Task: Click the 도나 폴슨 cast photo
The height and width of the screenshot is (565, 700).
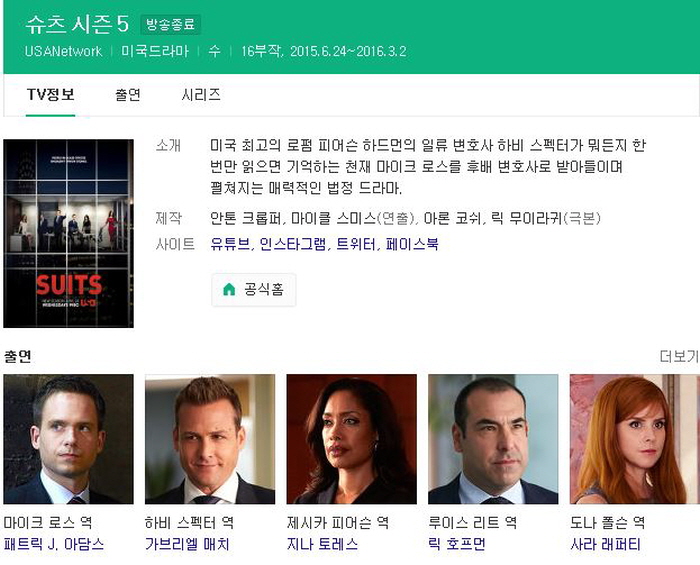Action: point(634,439)
